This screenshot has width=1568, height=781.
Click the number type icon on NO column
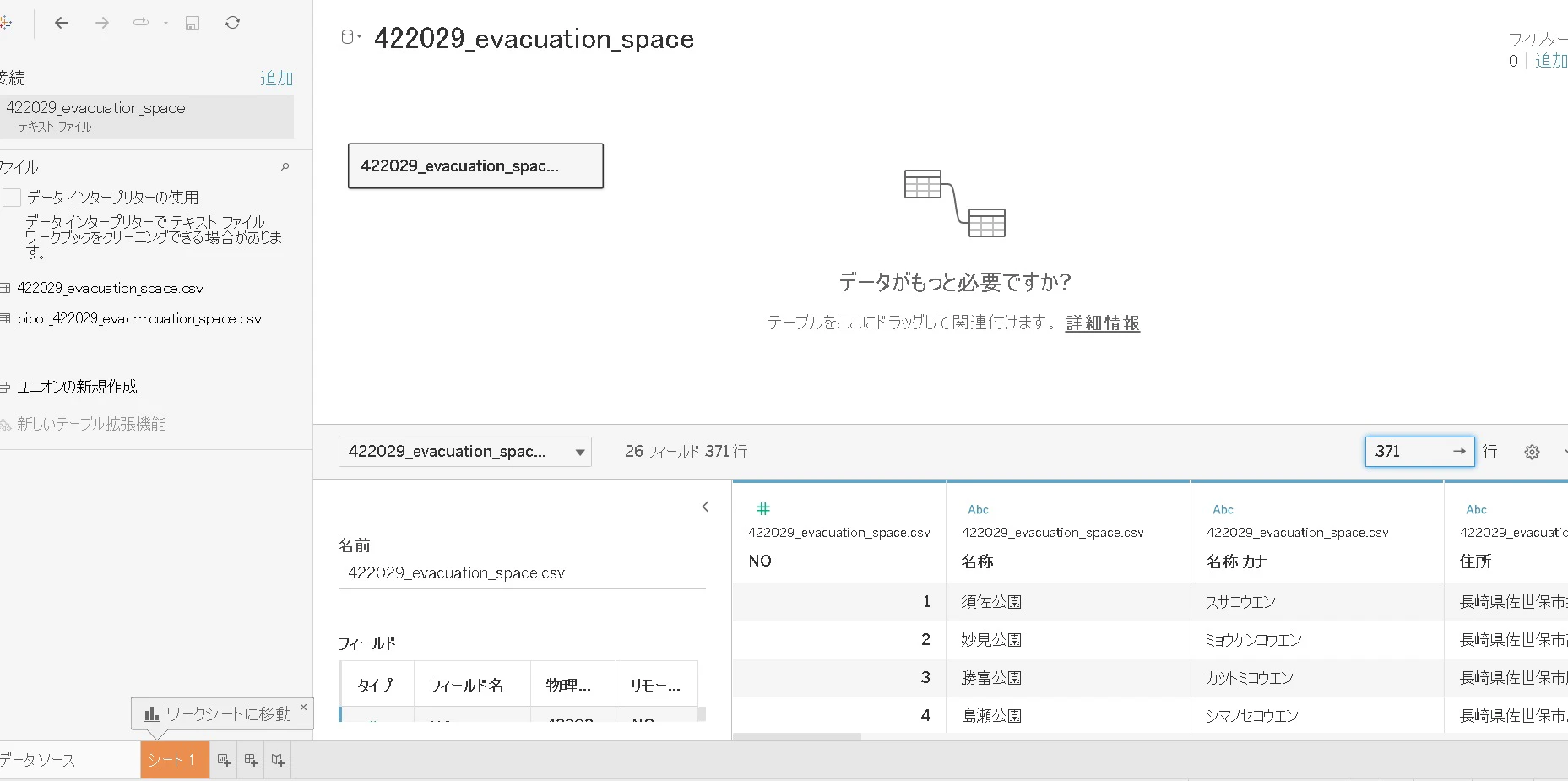763,508
